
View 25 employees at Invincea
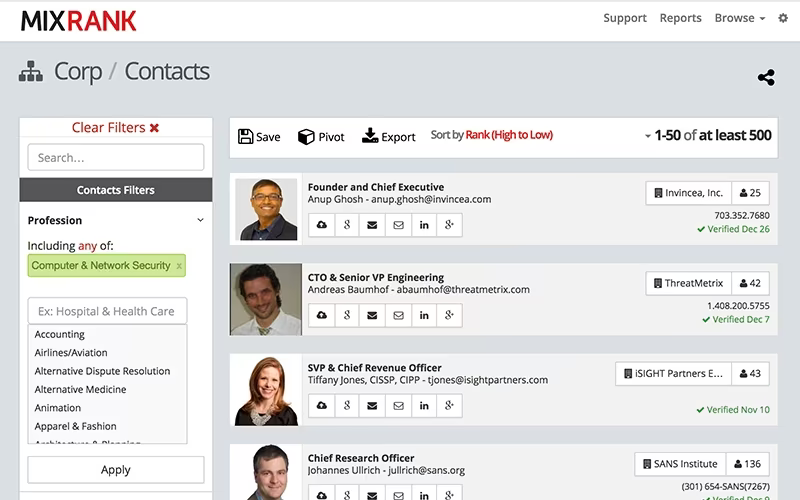click(750, 193)
